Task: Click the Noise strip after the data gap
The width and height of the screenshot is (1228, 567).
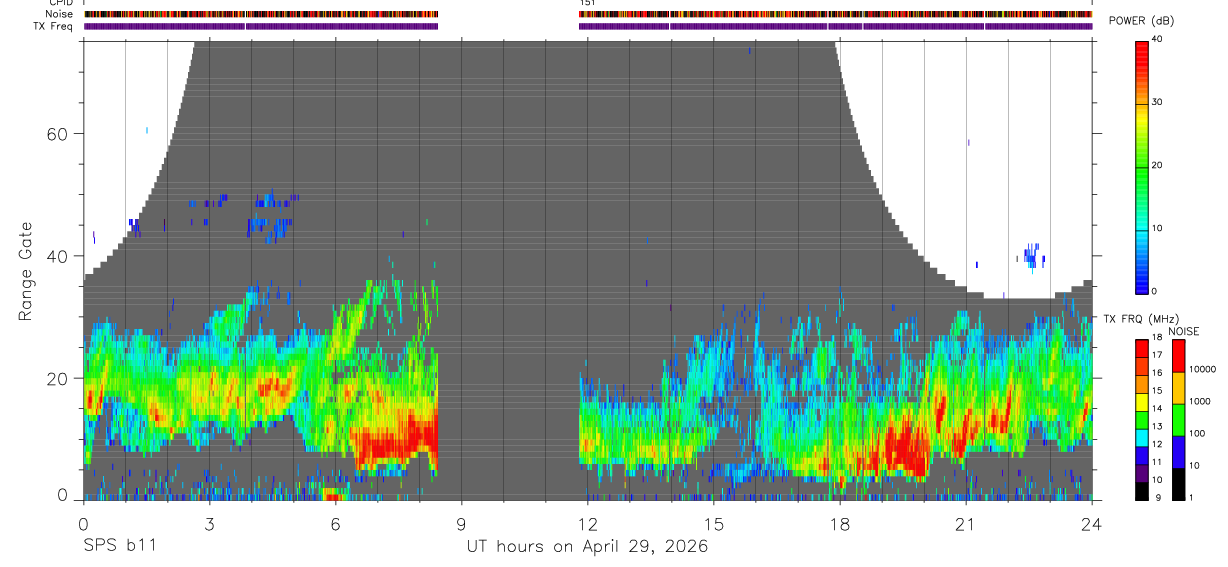Action: click(836, 14)
